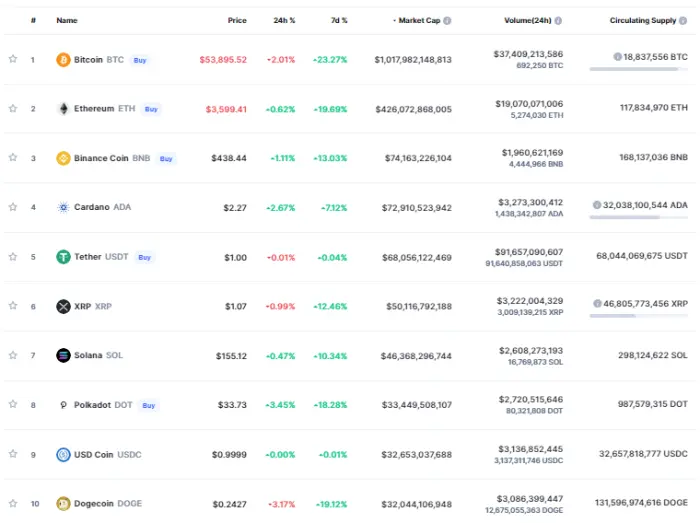
Task: Click the BTC circulating supply progress bar
Action: pyautogui.click(x=639, y=69)
